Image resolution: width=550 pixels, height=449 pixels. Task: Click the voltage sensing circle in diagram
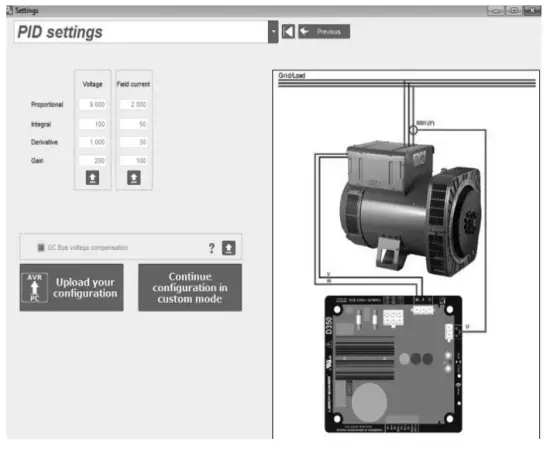[413, 130]
